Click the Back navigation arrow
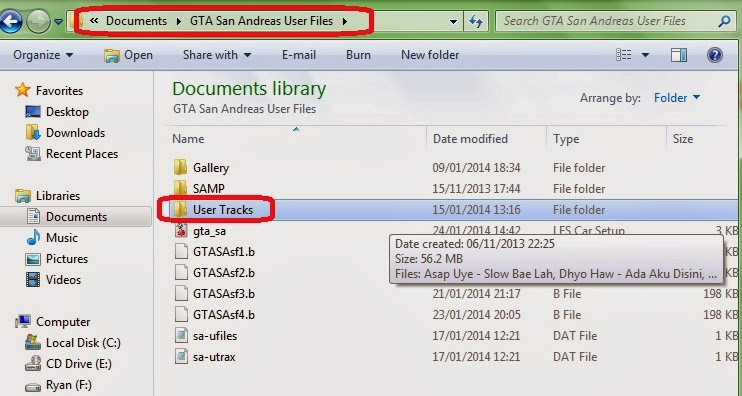The width and height of the screenshot is (742, 396). 10,21
